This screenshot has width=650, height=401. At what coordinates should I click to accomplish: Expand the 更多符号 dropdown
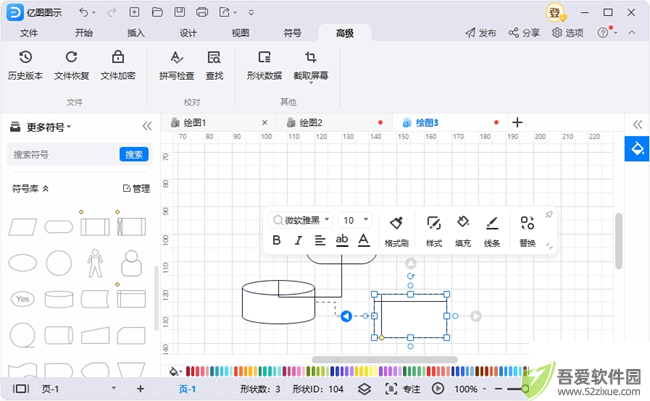49,127
